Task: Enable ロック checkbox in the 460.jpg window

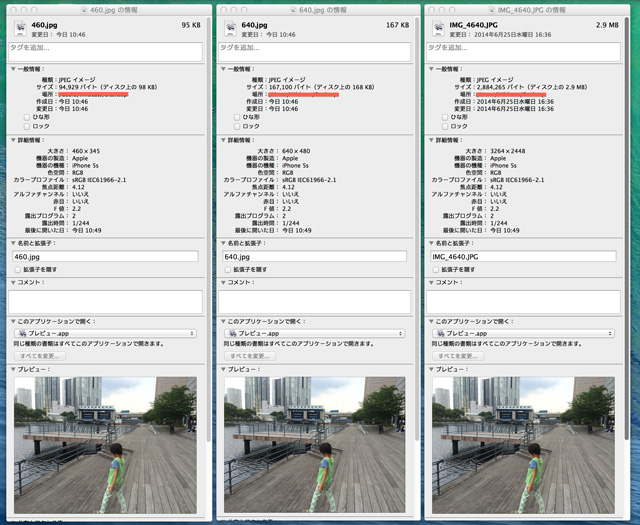Action: pos(26,126)
